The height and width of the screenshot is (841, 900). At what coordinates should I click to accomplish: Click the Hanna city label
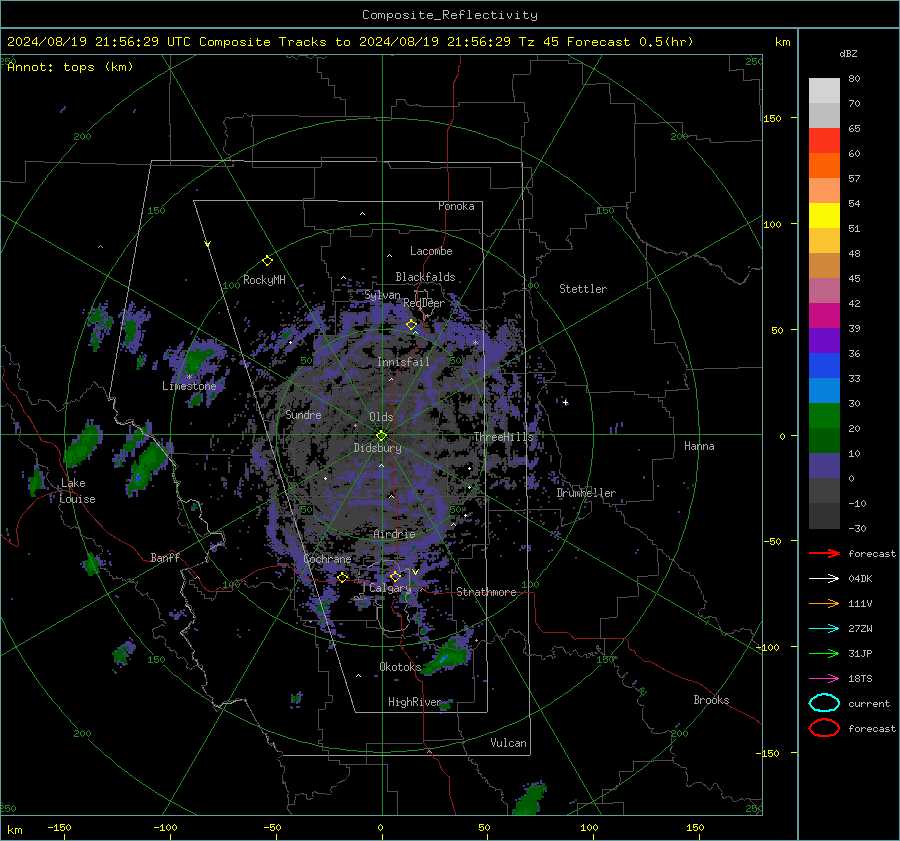(x=699, y=446)
